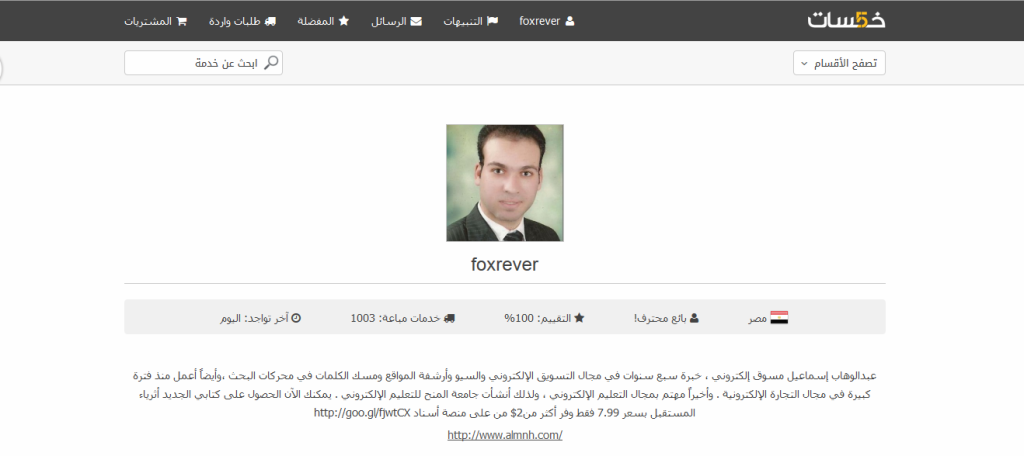Viewport: 1024px width, 456px height.
Task: Open favorites via the star icon
Action: (x=344, y=21)
